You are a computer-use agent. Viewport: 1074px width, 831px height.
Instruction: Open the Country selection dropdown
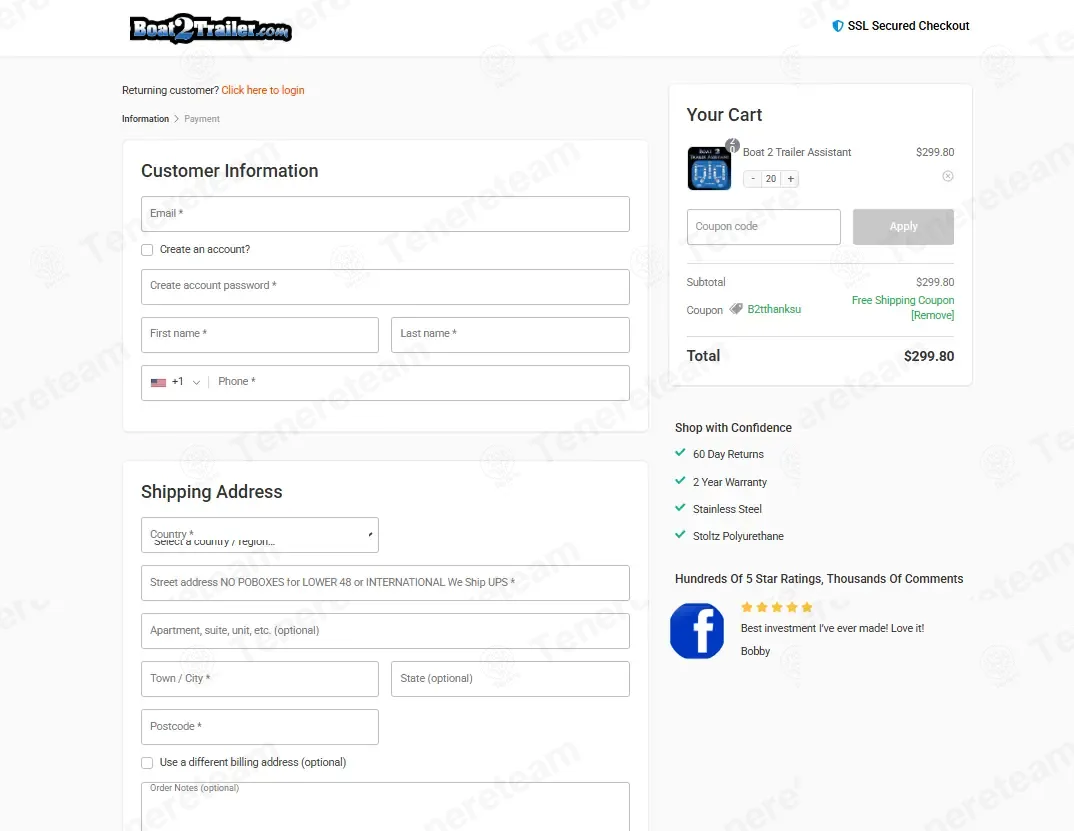pos(259,535)
